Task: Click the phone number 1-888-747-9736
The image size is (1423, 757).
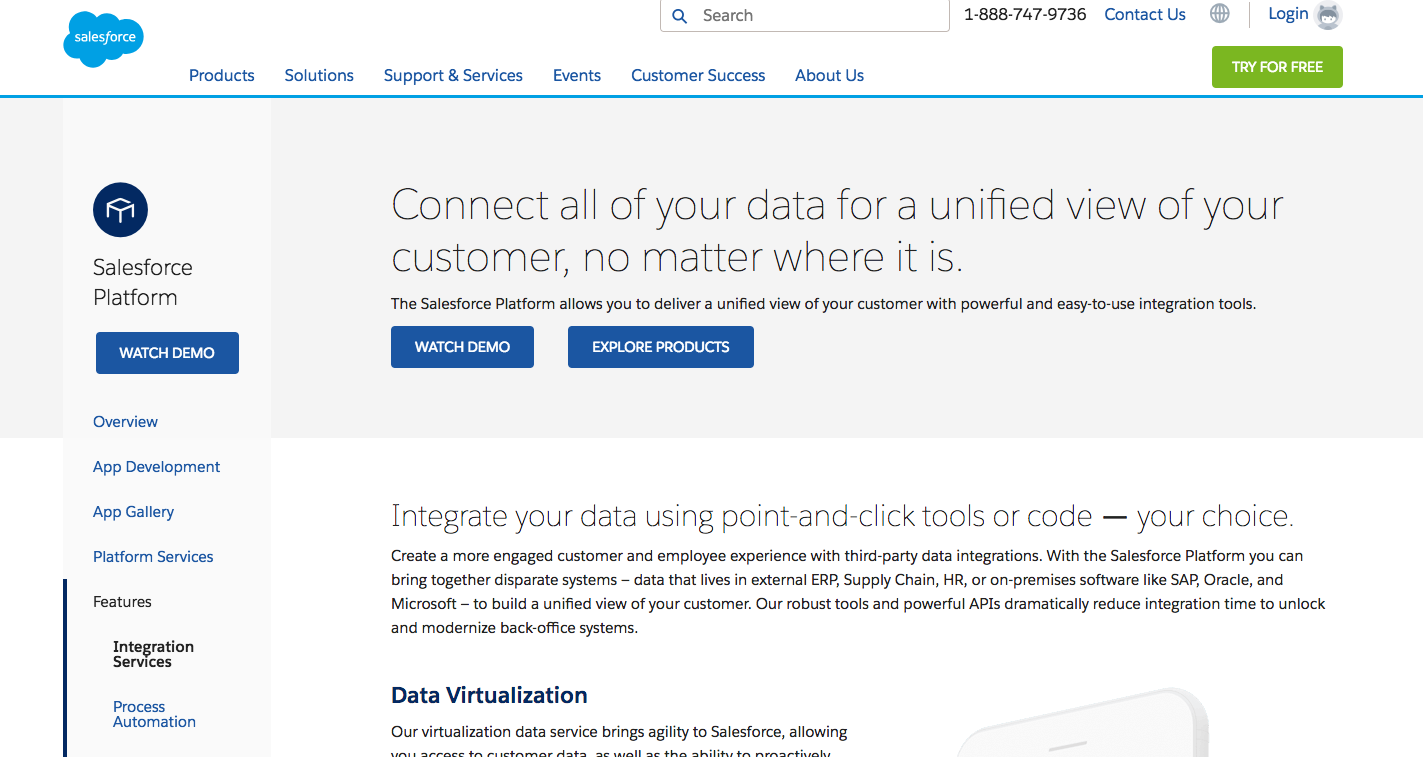Action: click(x=1025, y=14)
